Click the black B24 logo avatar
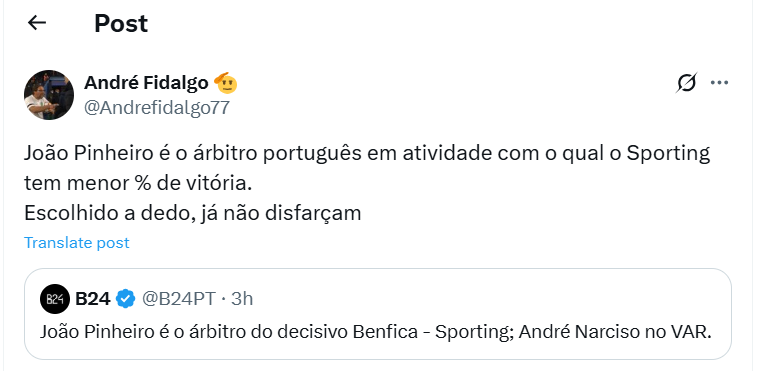 click(55, 299)
